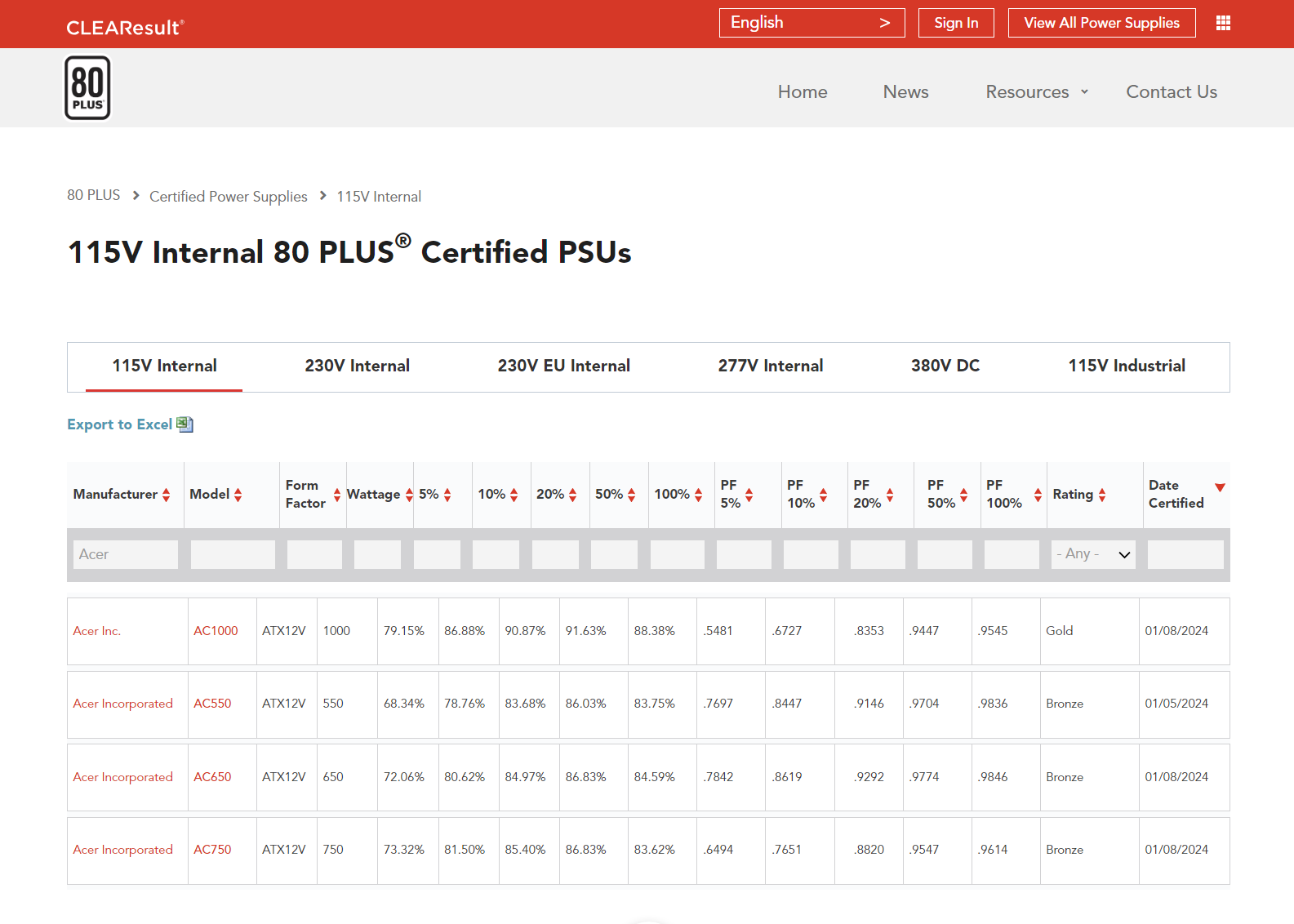Click the Manufacturer filter field containing Acer

[126, 554]
